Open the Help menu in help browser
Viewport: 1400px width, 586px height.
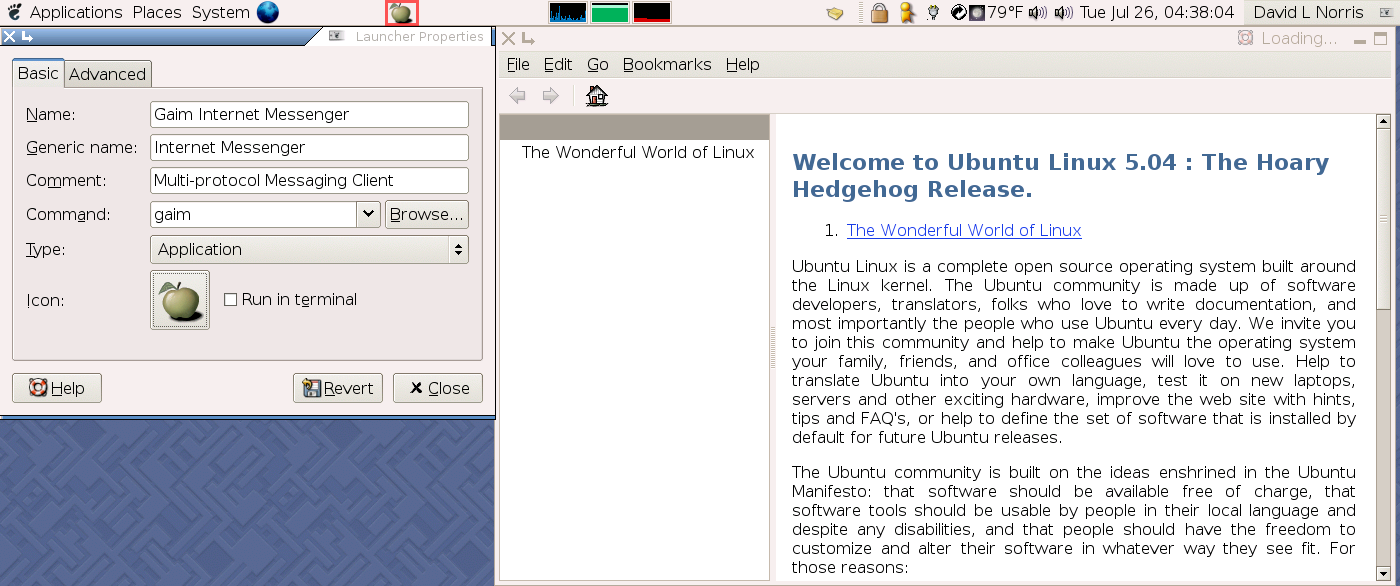742,64
